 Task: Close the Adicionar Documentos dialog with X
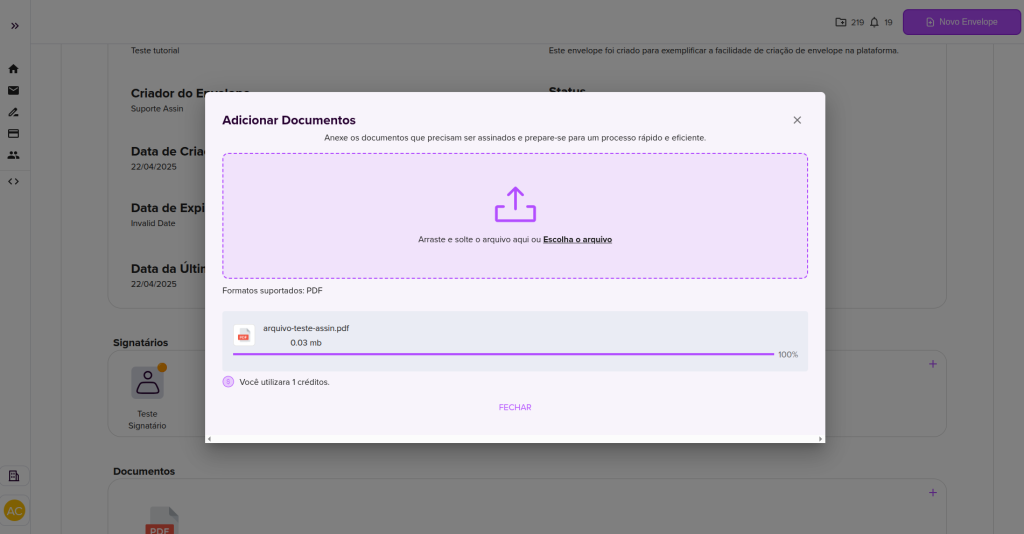click(x=797, y=120)
